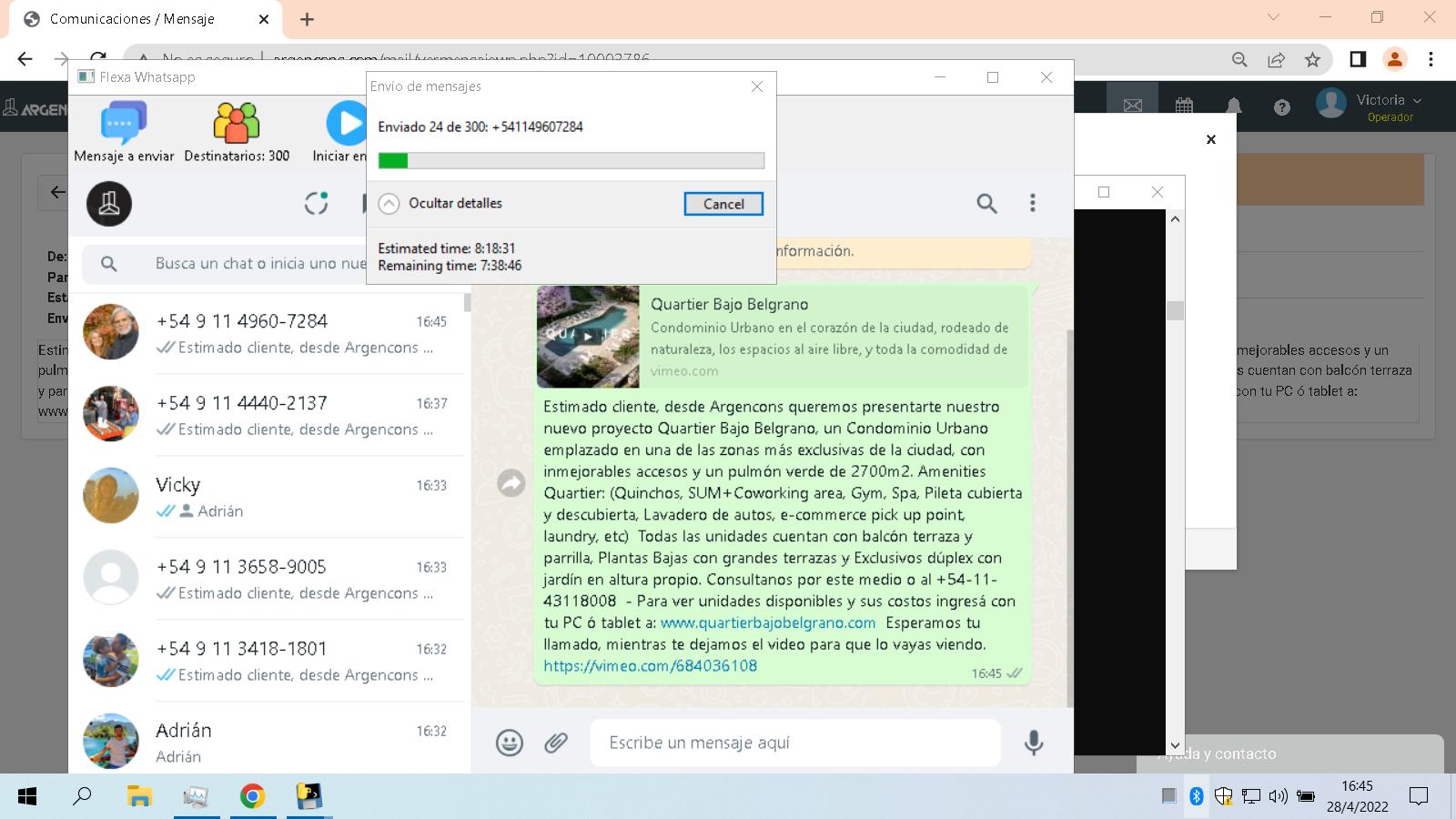Screen dimensions: 1456x819
Task: Open the Quartier Bajo Belgrano video thumbnail
Action: 588,337
